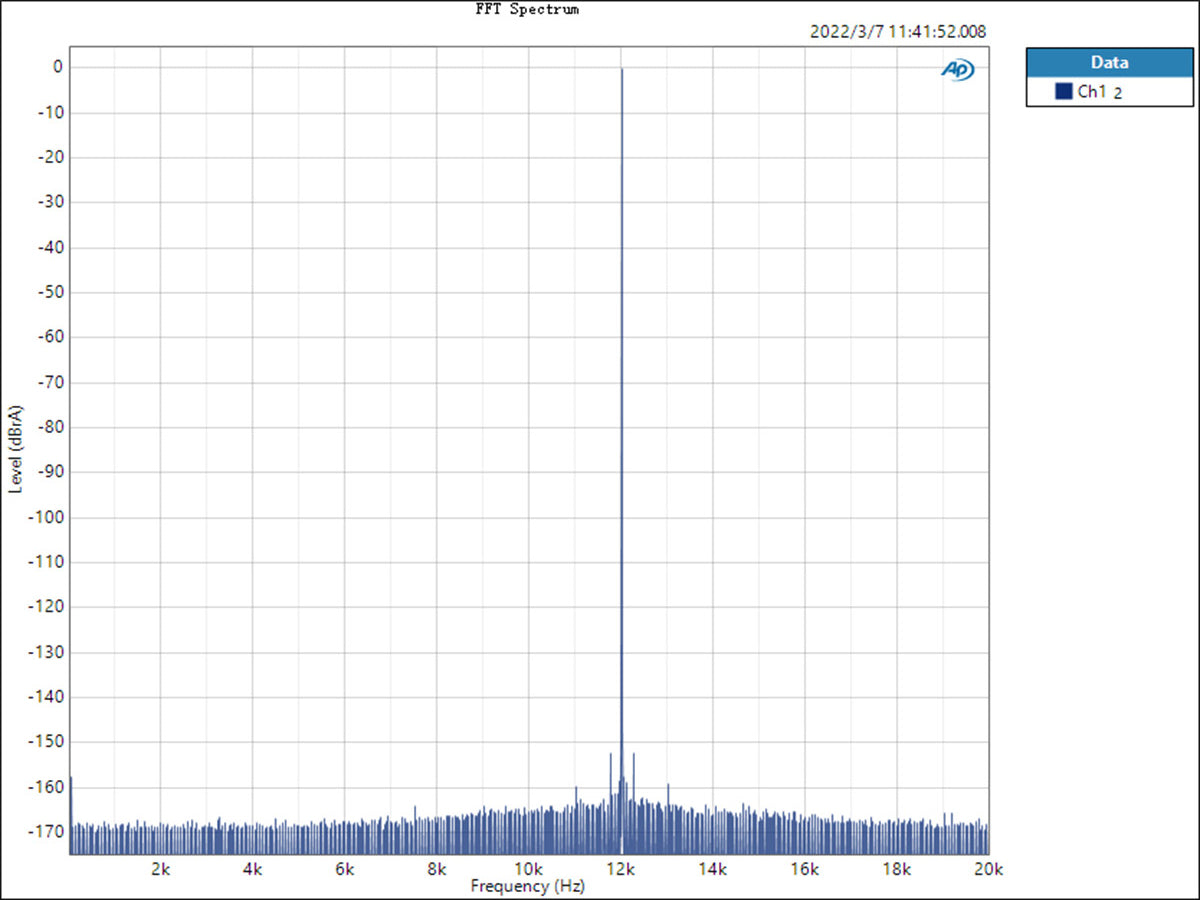Click the FFT Spectrum graph title
The width and height of the screenshot is (1200, 900).
pyautogui.click(x=527, y=9)
